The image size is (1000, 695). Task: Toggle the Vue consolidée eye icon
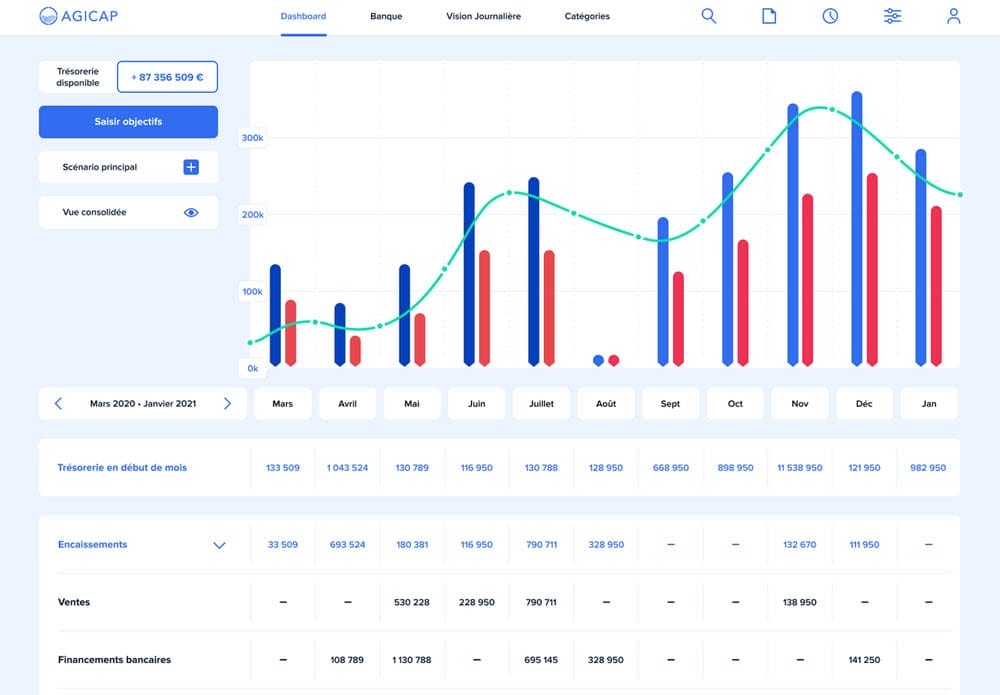click(191, 212)
